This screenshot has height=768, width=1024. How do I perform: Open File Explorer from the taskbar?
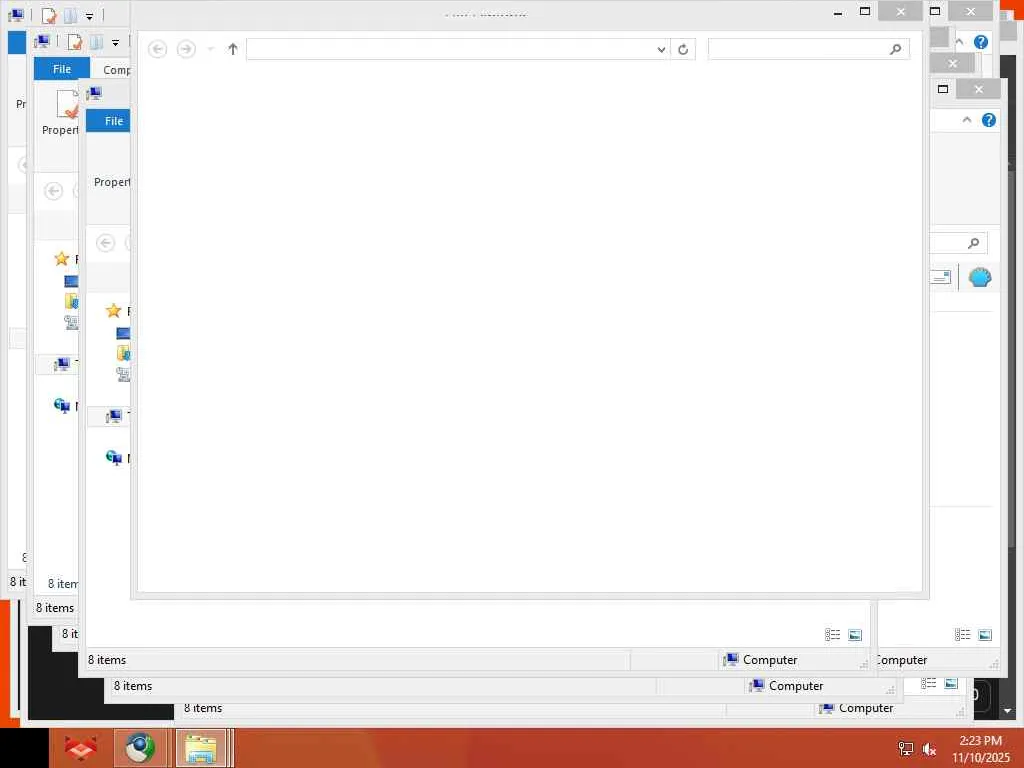pyautogui.click(x=201, y=748)
